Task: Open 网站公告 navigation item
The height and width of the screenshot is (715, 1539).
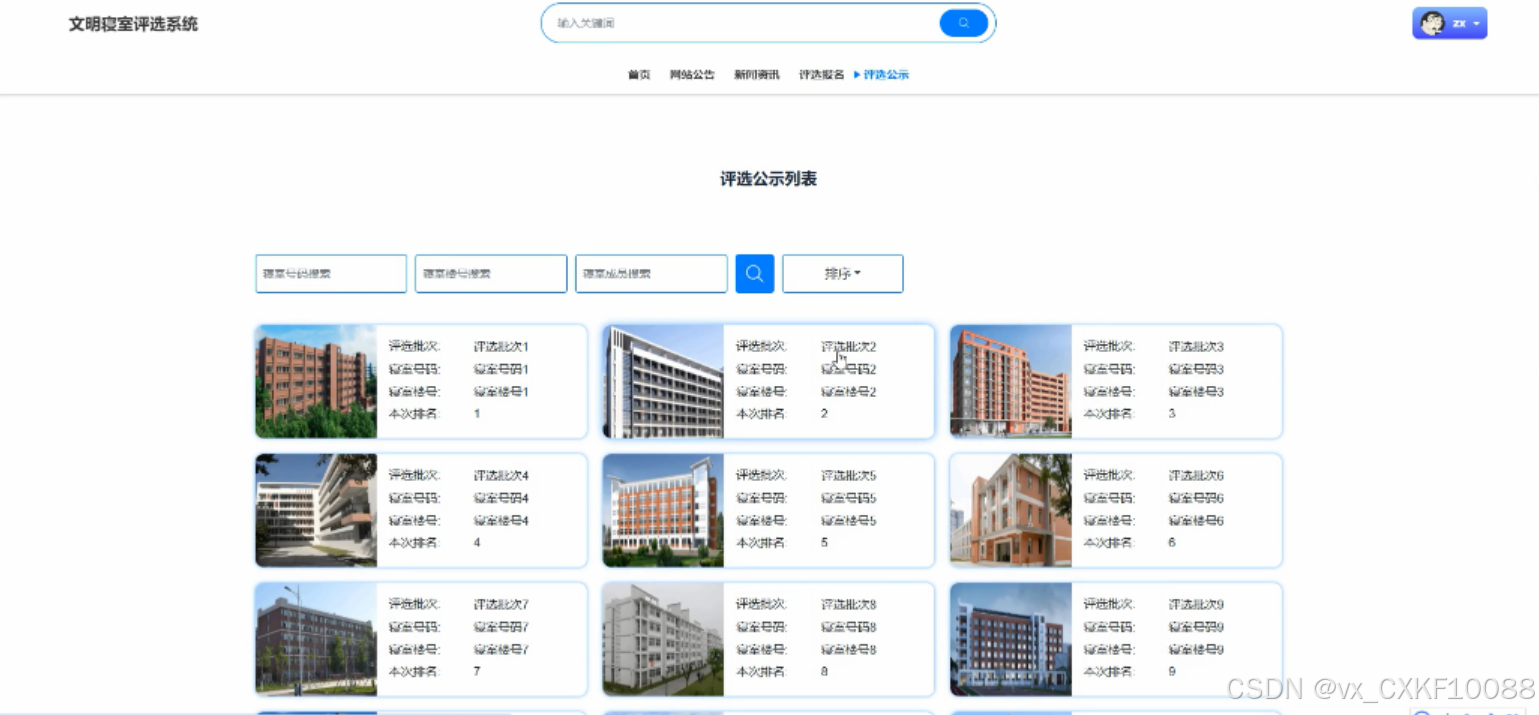Action: 692,75
